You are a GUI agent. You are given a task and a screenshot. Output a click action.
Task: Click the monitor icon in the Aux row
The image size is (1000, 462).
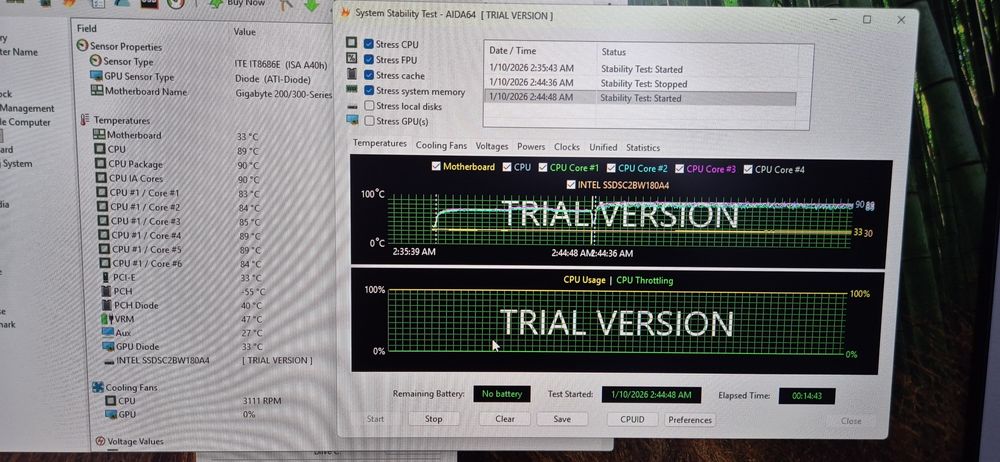click(x=108, y=332)
